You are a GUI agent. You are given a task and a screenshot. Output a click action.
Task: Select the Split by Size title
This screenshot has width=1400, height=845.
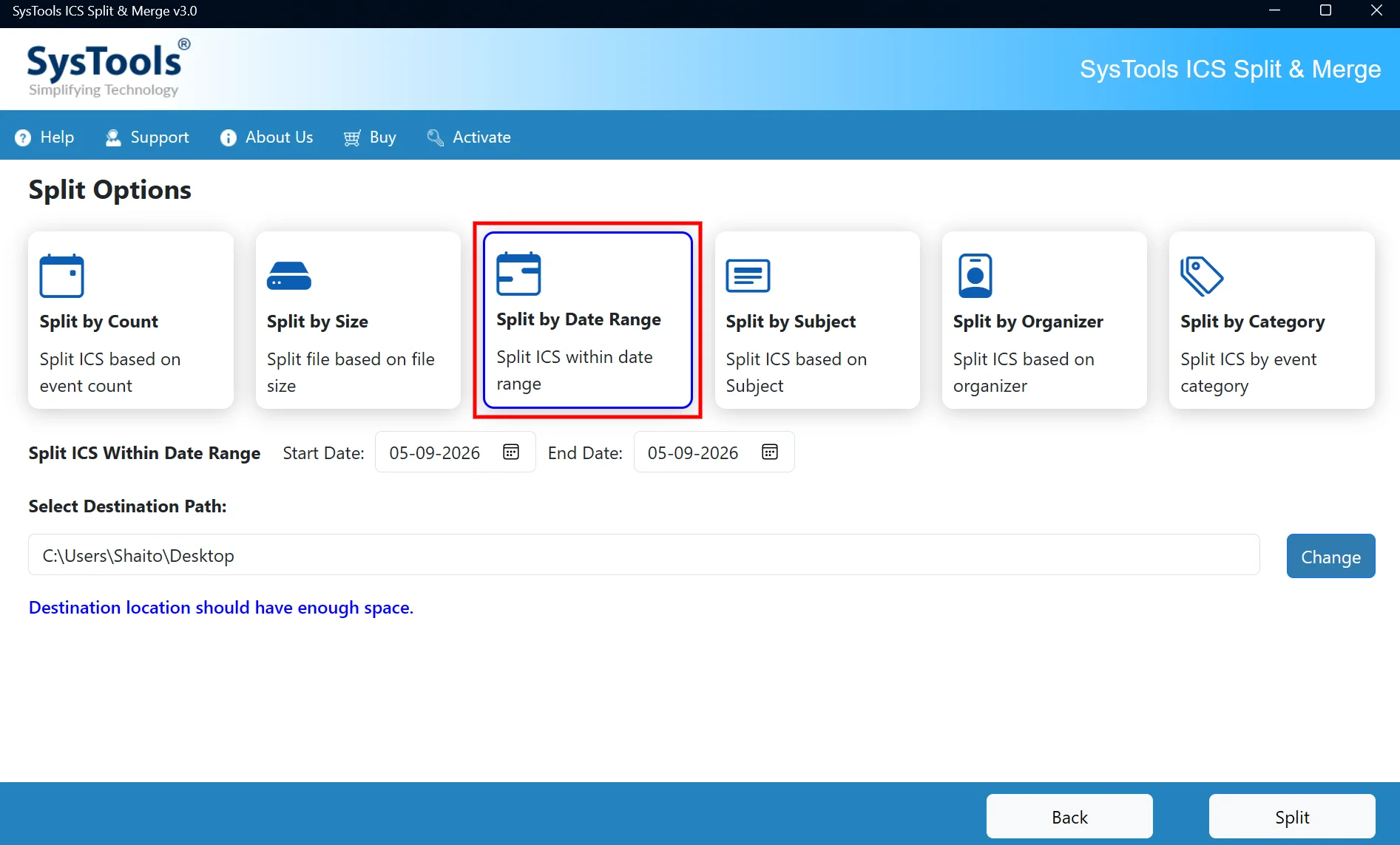tap(317, 322)
